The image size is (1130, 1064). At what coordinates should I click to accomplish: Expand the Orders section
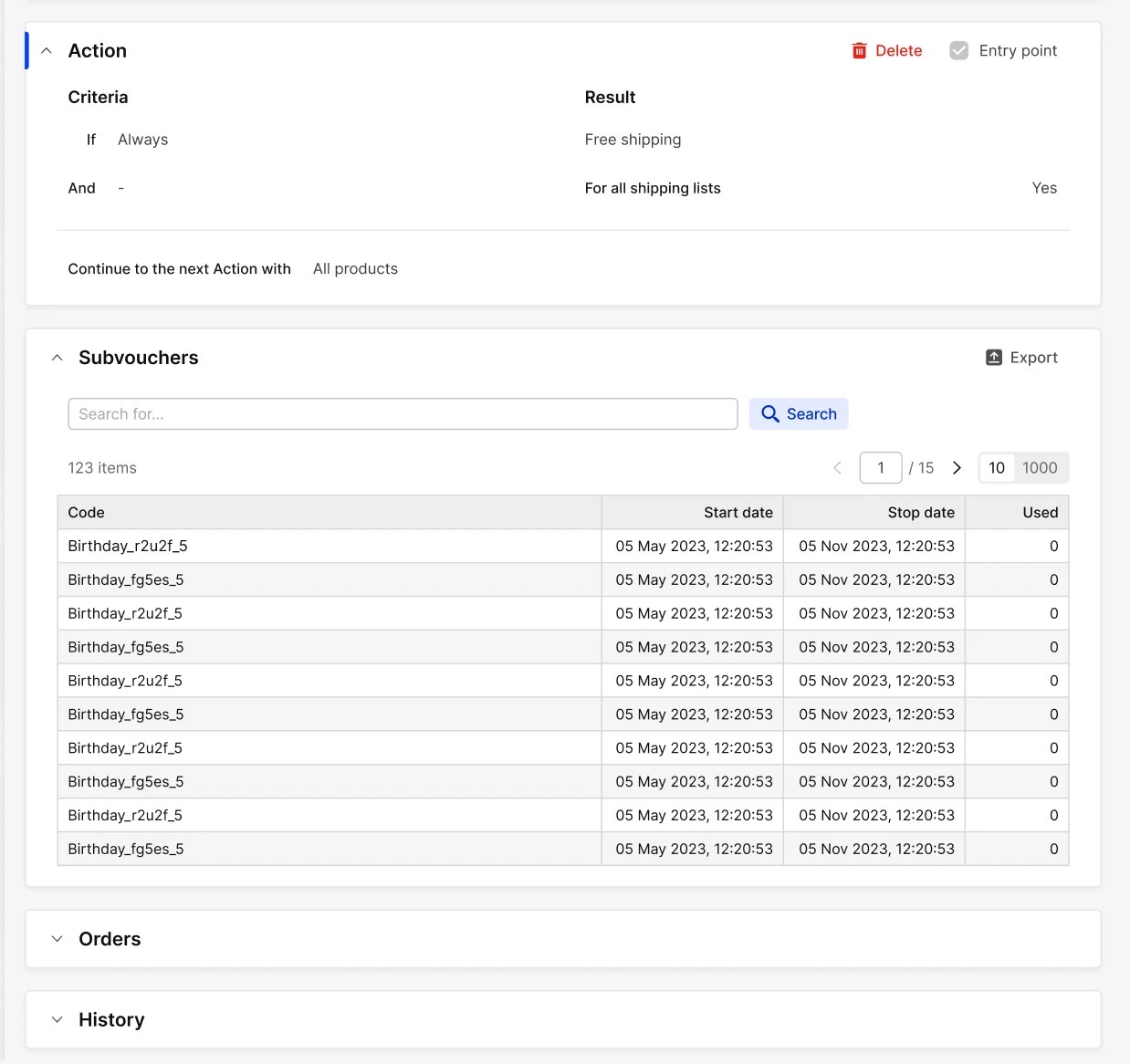tap(58, 939)
